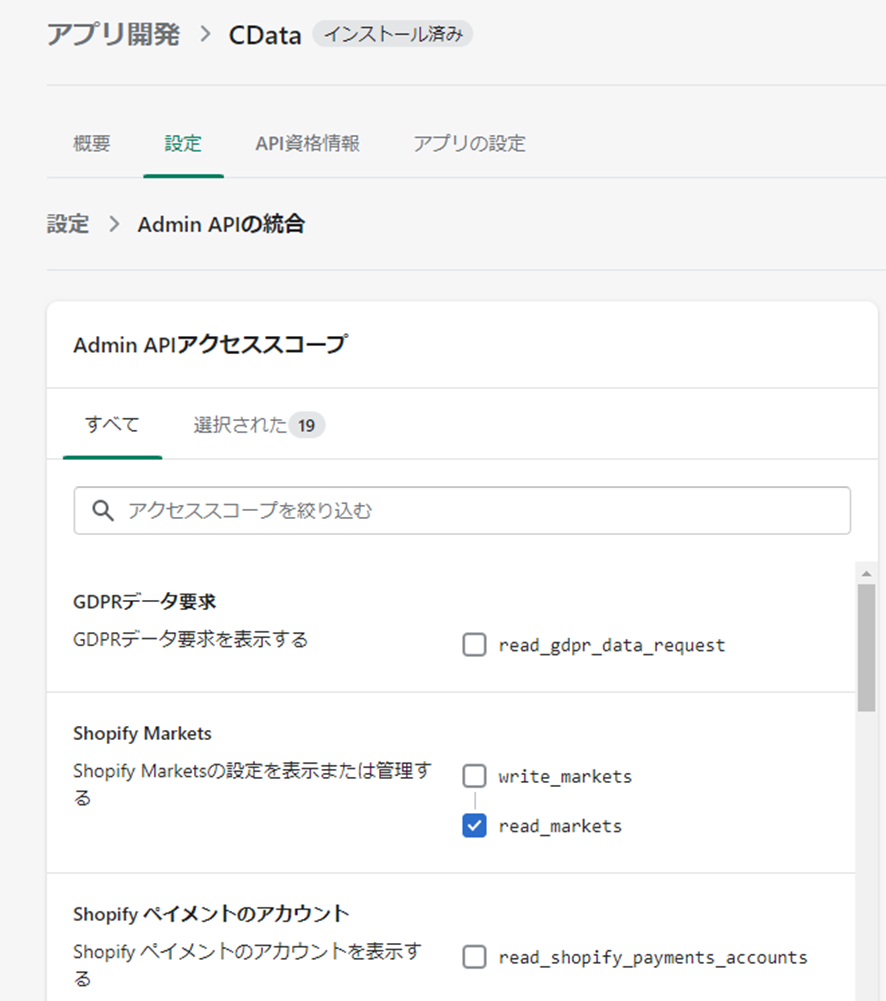
Task: Click the search magnifier icon in filter box
Action: tap(103, 511)
